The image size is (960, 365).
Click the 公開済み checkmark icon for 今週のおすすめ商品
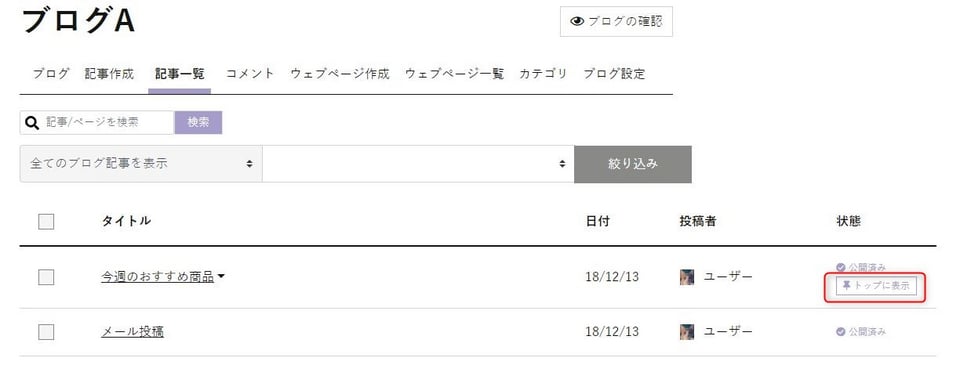[x=841, y=267]
